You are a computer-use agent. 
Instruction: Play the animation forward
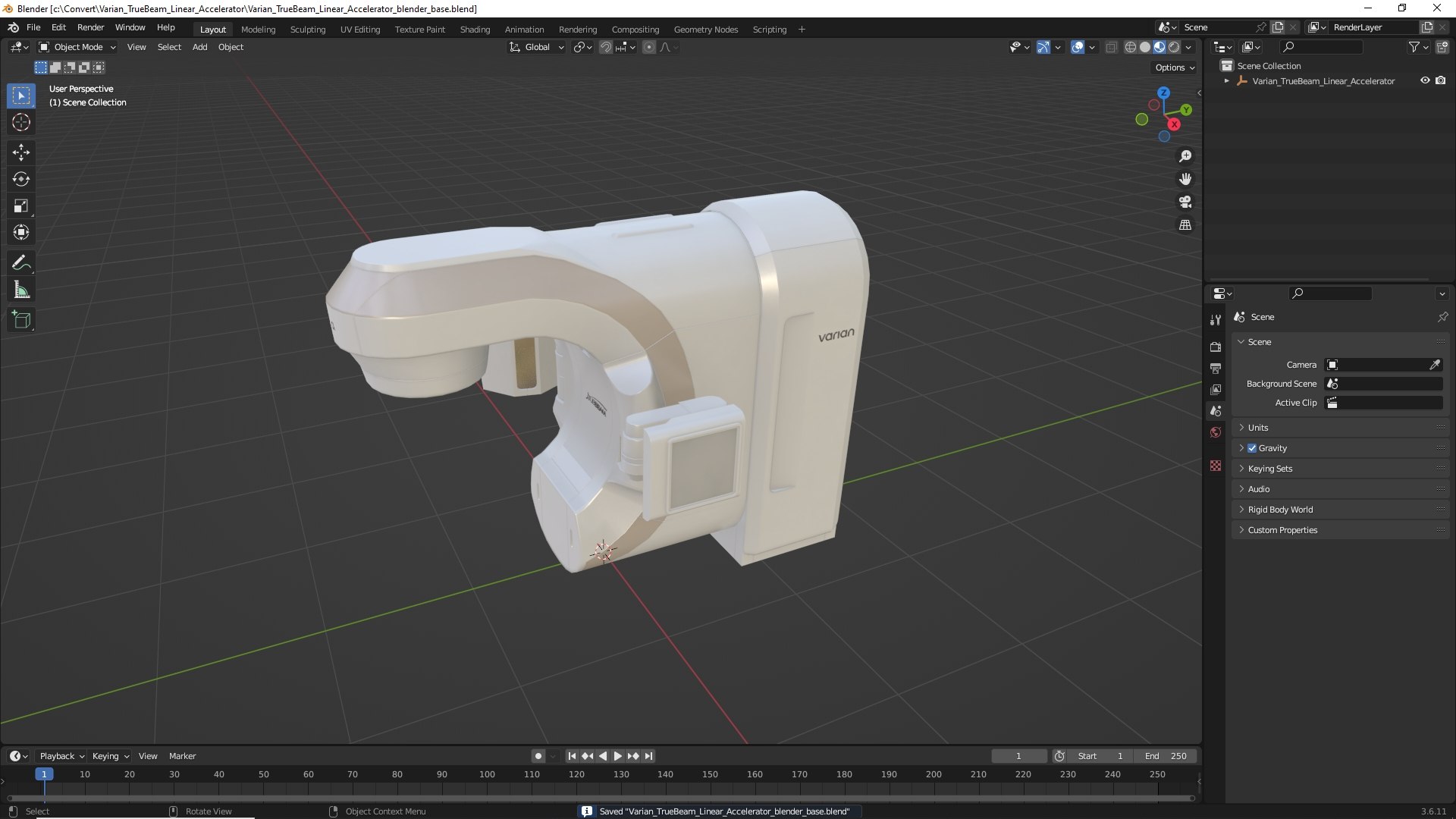pyautogui.click(x=617, y=756)
